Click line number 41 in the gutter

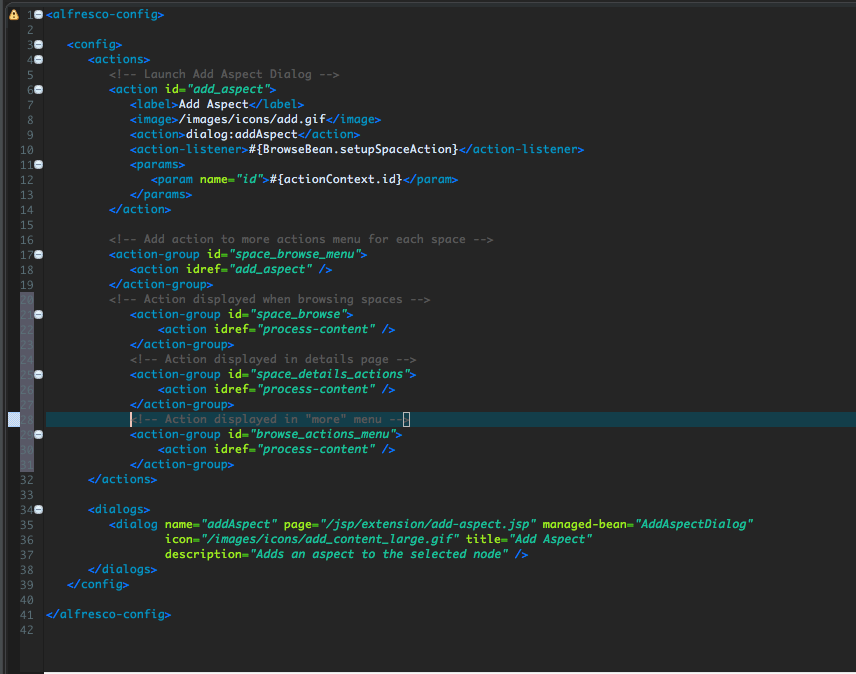[x=27, y=615]
